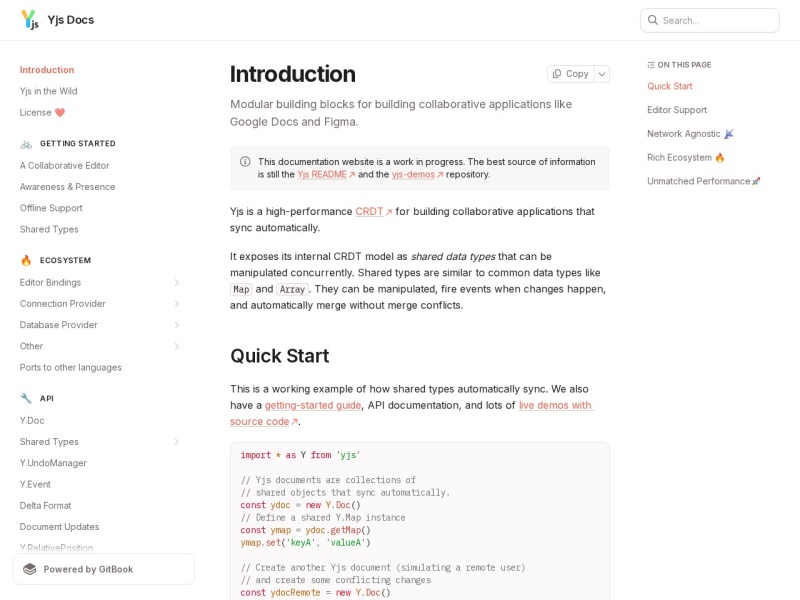This screenshot has width=800, height=600.
Task: Open the Y.Doc API page
Action: [32, 421]
